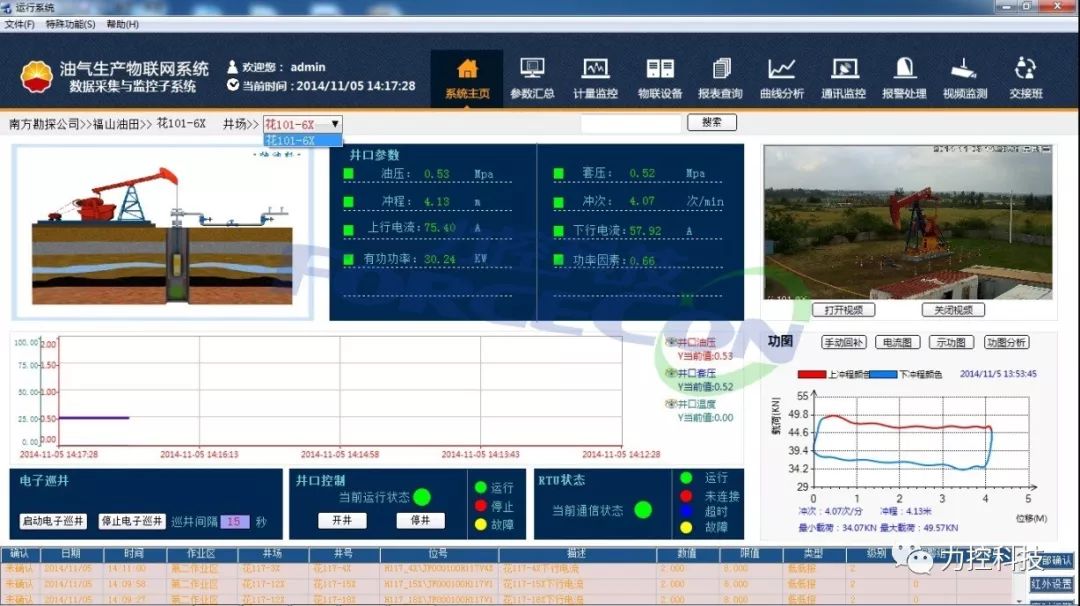This screenshot has width=1080, height=606.
Task: Toggle 井口温度 curve visibility eye
Action: [672, 404]
